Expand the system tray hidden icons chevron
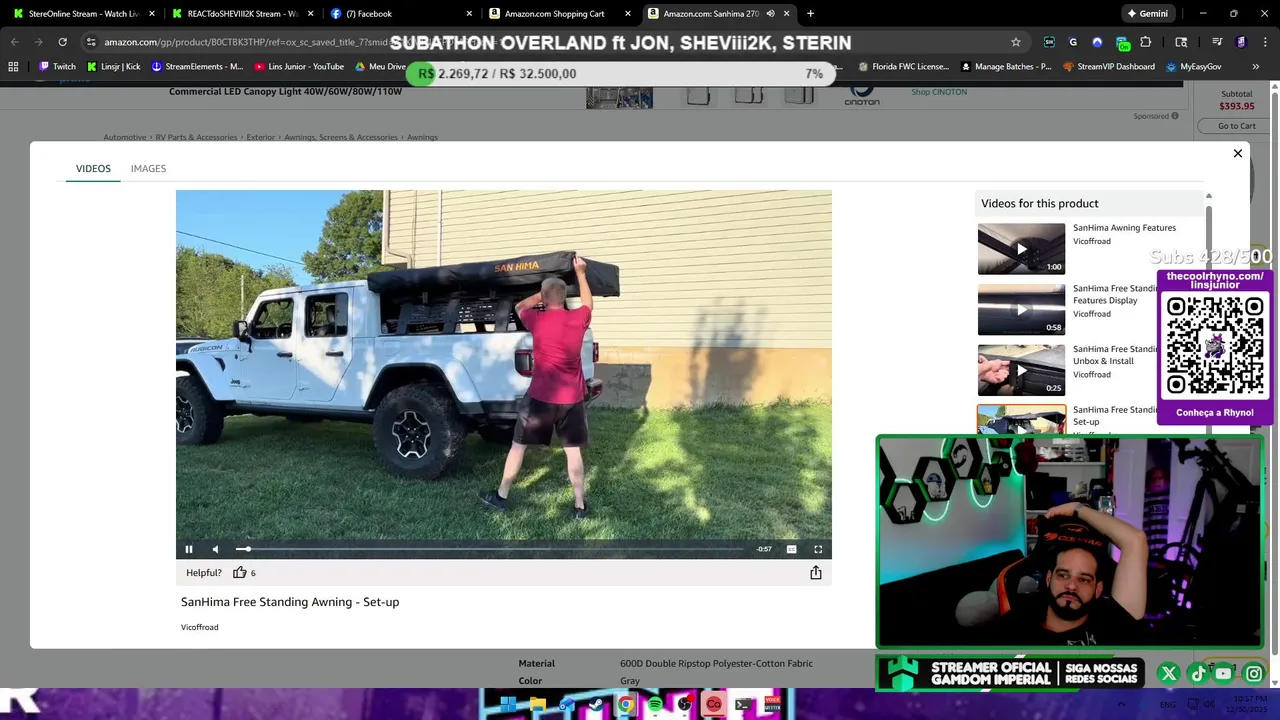This screenshot has width=1280, height=720. 1121,705
